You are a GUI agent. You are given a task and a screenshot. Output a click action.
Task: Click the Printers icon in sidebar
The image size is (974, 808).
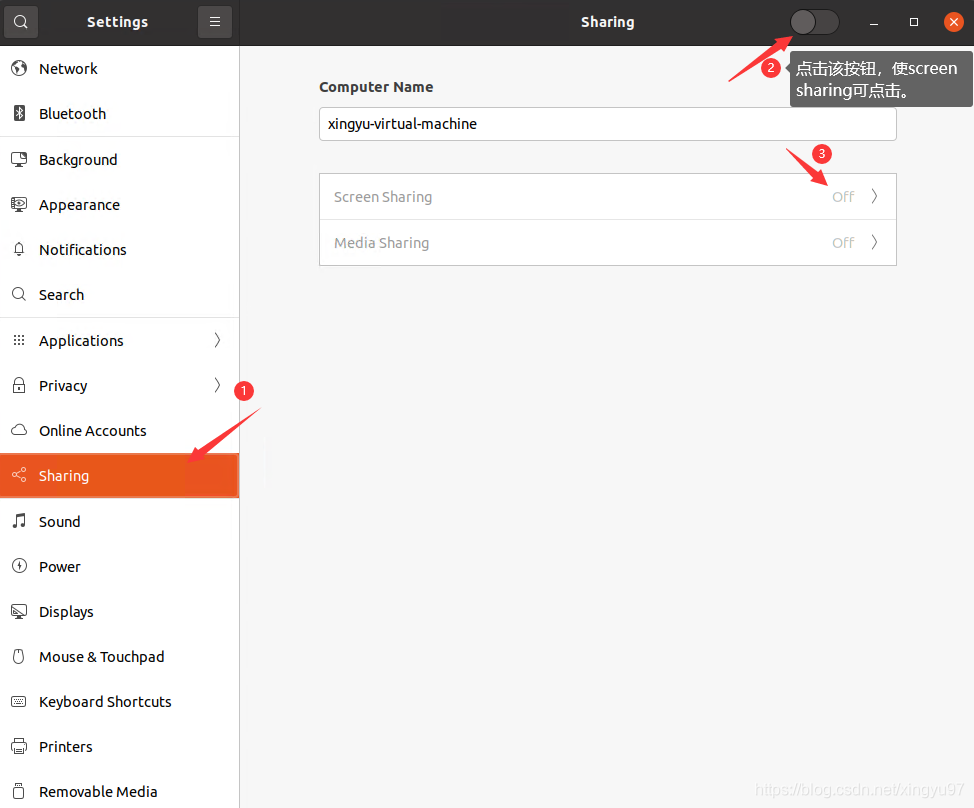19,747
